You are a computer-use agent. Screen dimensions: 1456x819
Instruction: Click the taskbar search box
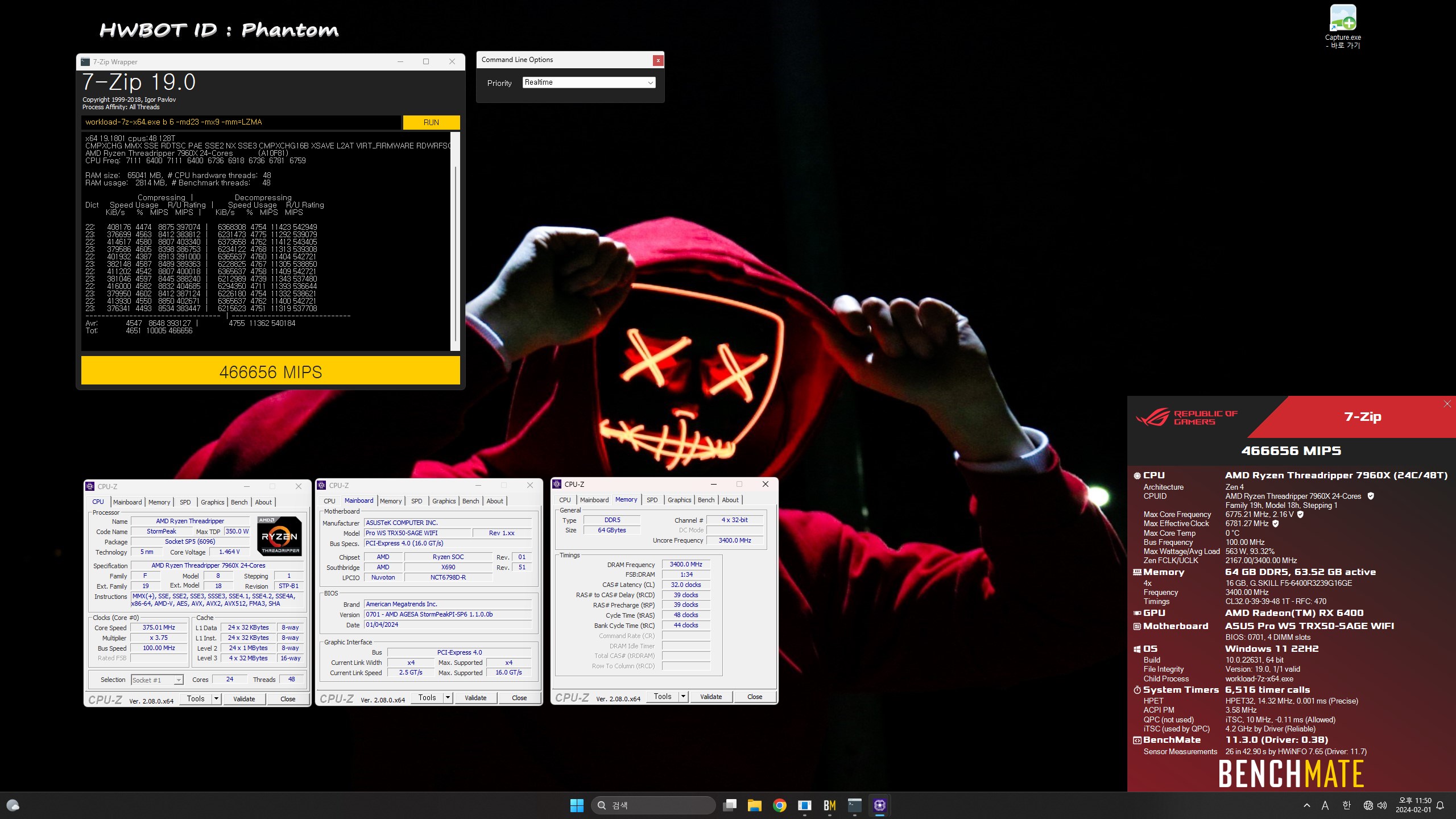click(653, 805)
